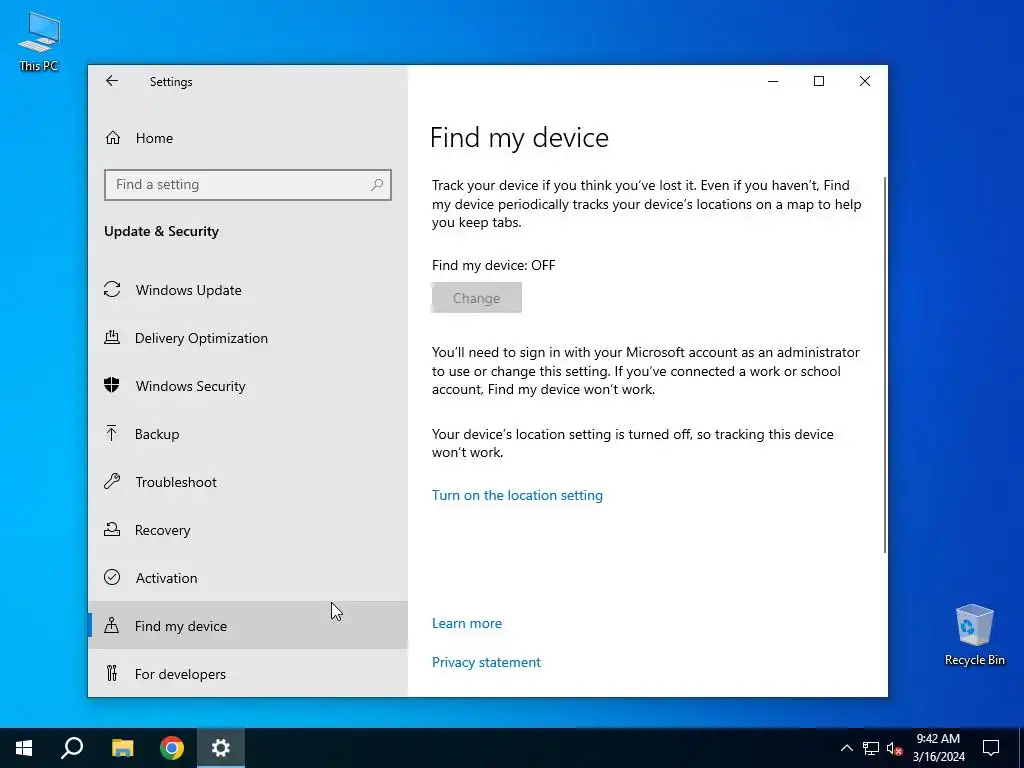Select the Recycle Bin desktop icon
Image resolution: width=1024 pixels, height=768 pixels.
coord(974,635)
